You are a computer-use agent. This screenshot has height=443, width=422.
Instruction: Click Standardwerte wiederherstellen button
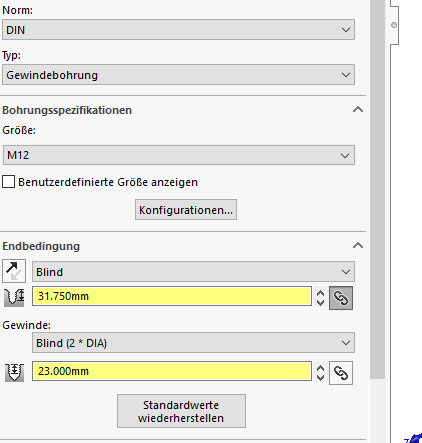click(x=181, y=411)
